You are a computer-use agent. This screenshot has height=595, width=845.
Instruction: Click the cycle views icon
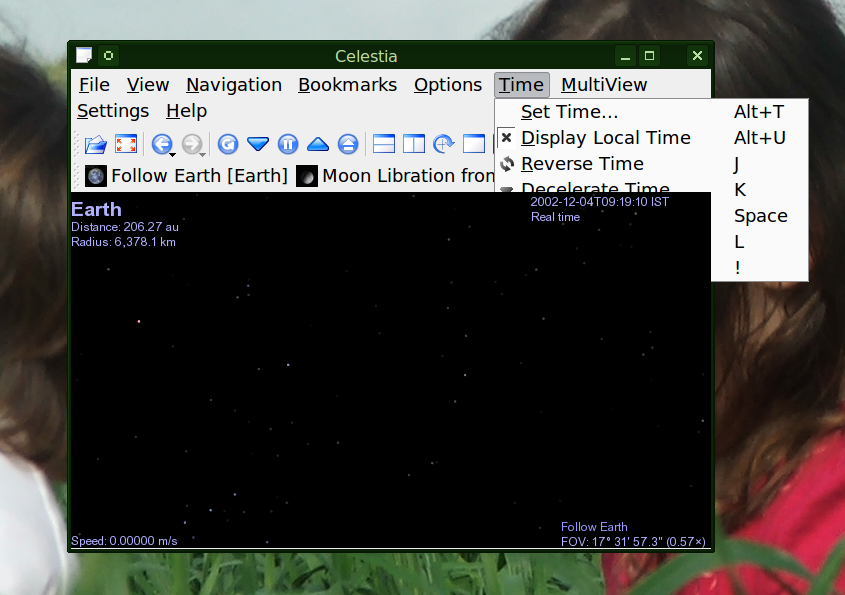tap(444, 144)
